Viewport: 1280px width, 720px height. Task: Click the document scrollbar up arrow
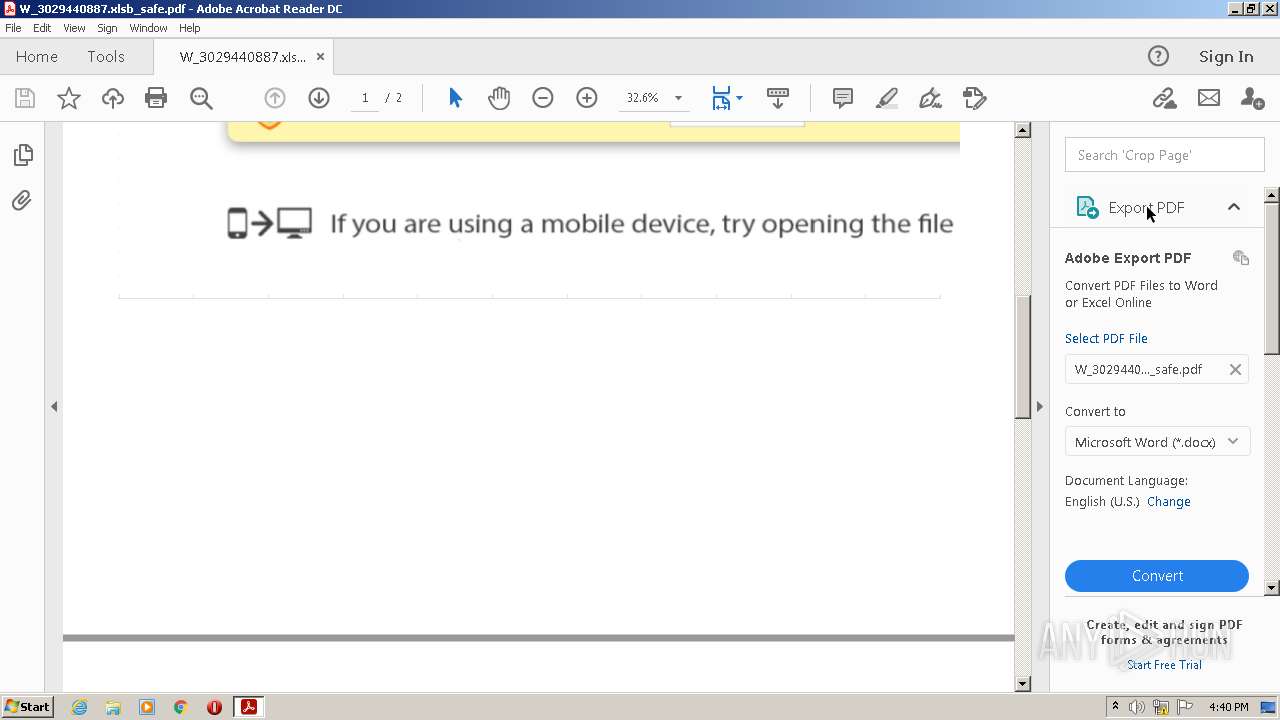(x=1022, y=130)
